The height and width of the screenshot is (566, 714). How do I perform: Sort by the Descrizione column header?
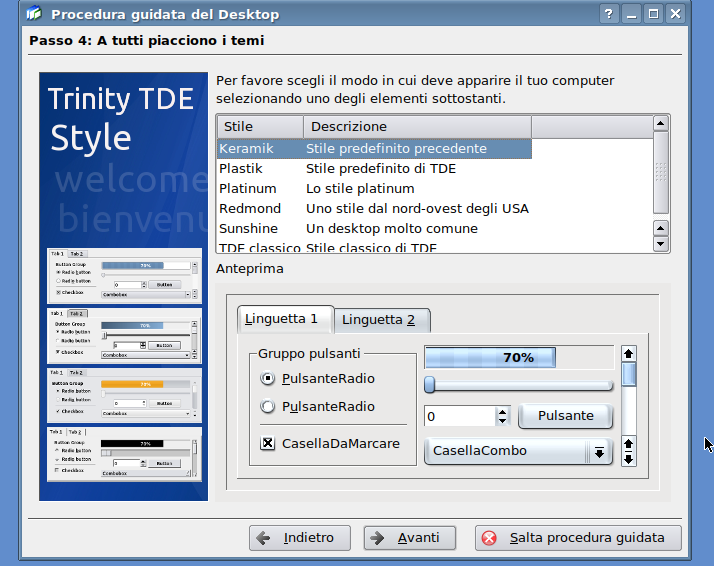tap(417, 127)
